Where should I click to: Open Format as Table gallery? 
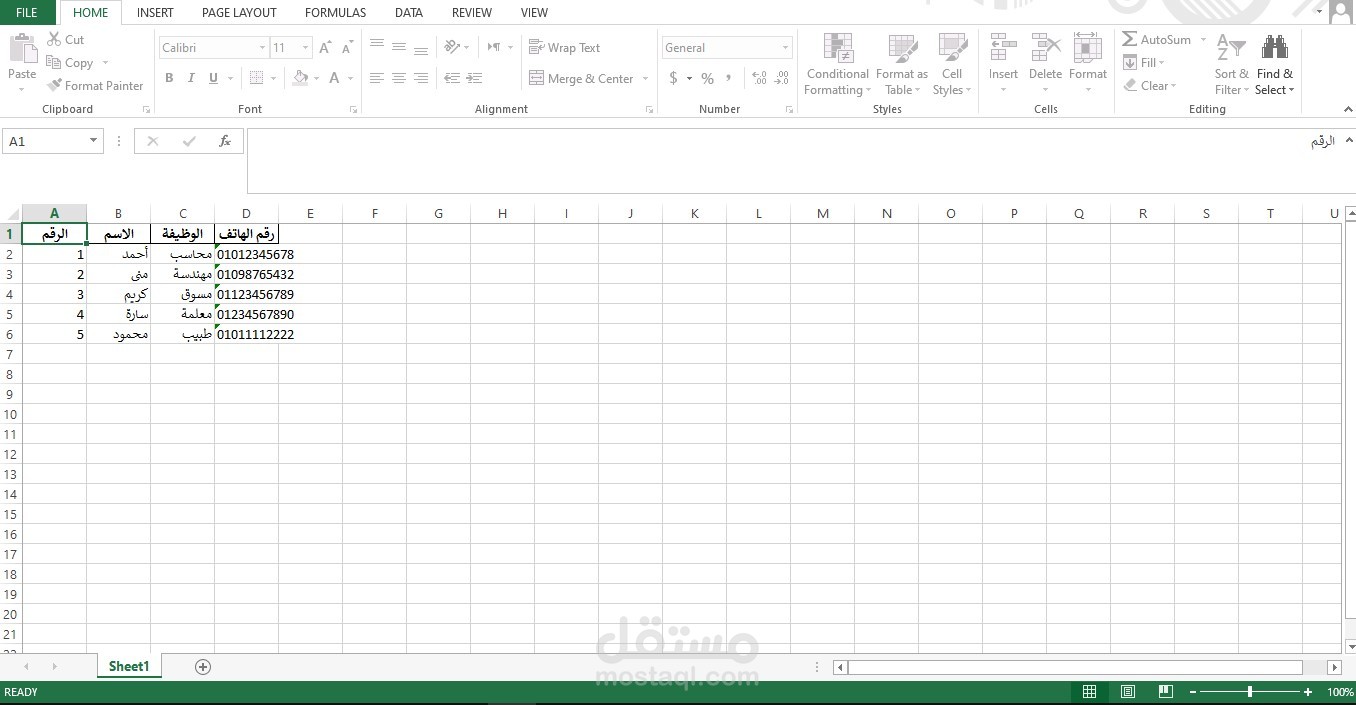902,65
